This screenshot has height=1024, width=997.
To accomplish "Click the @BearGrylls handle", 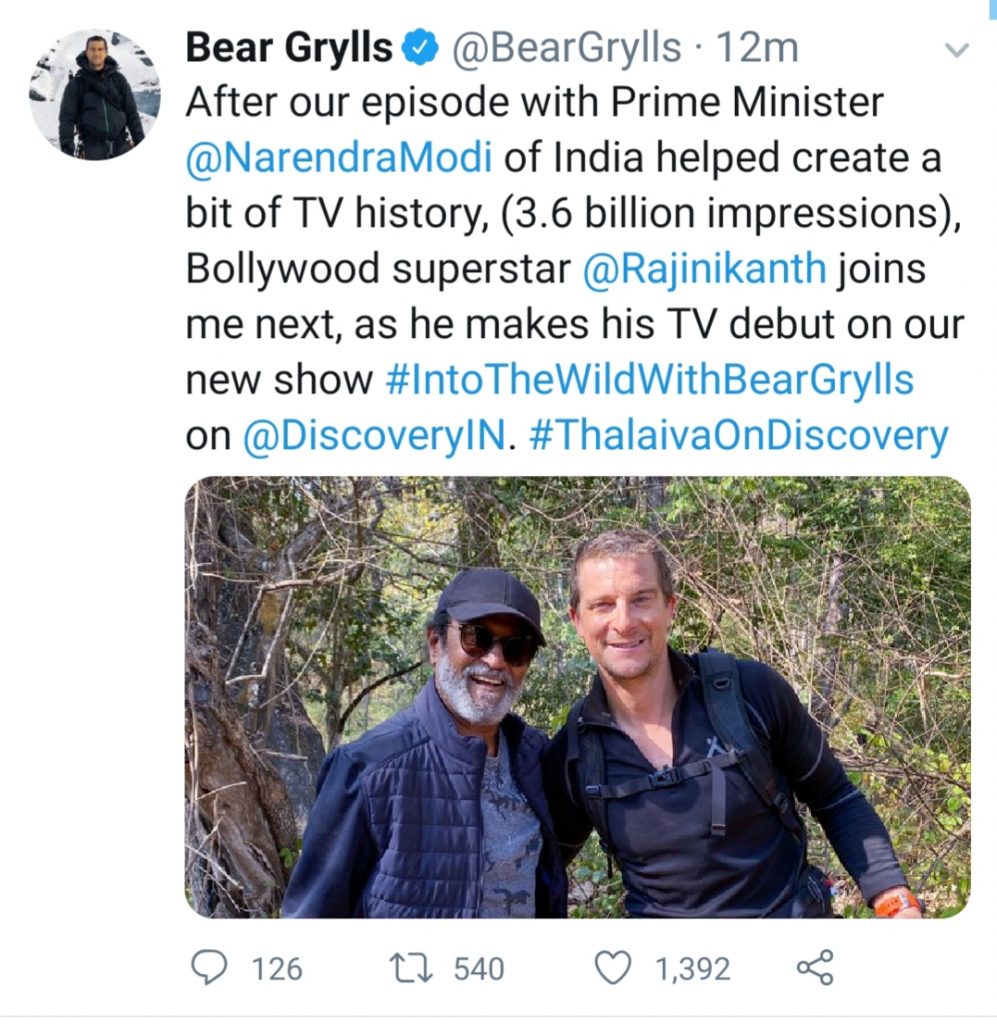I will (x=566, y=48).
